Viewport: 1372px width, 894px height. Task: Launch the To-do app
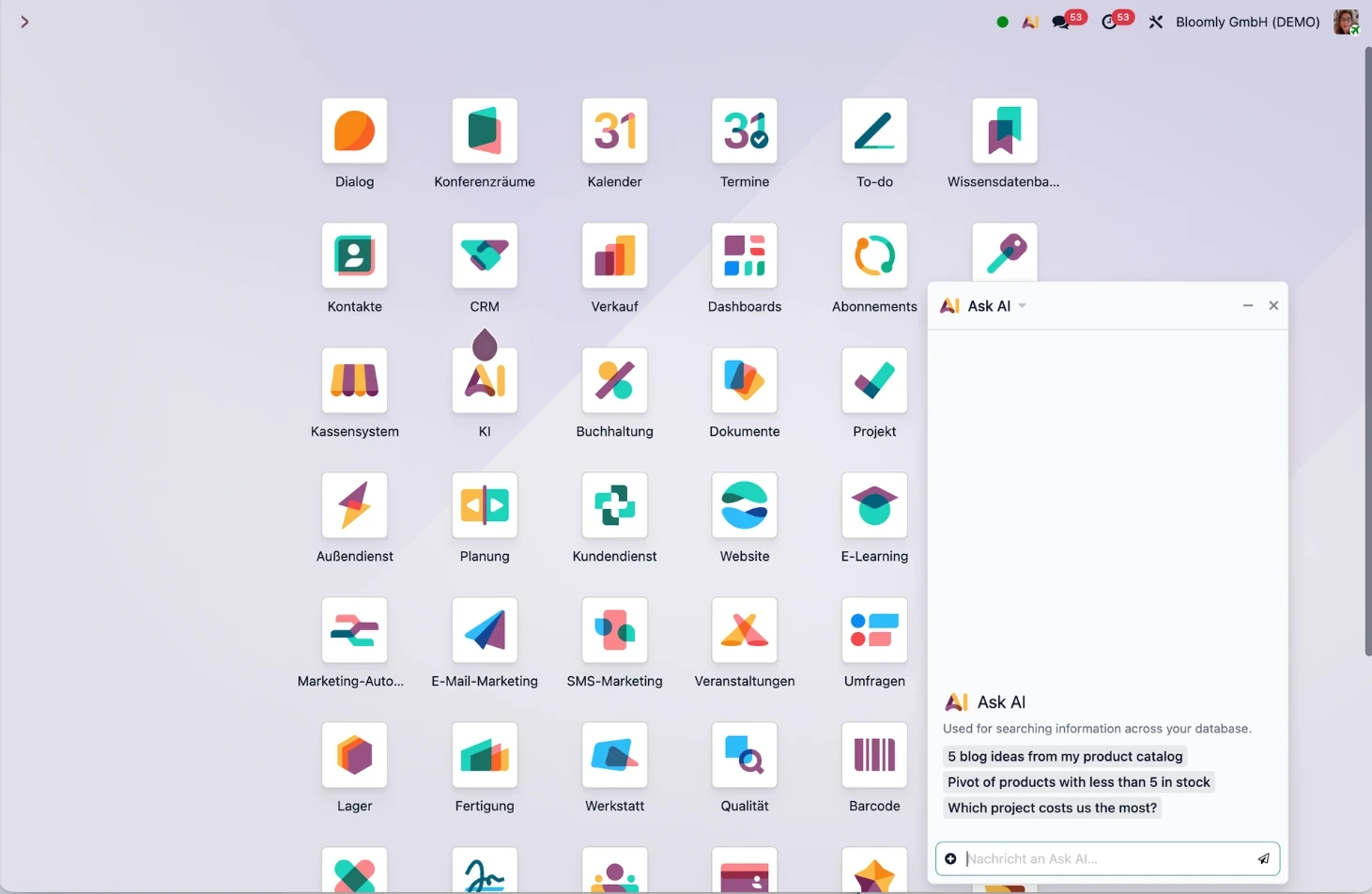(x=873, y=131)
